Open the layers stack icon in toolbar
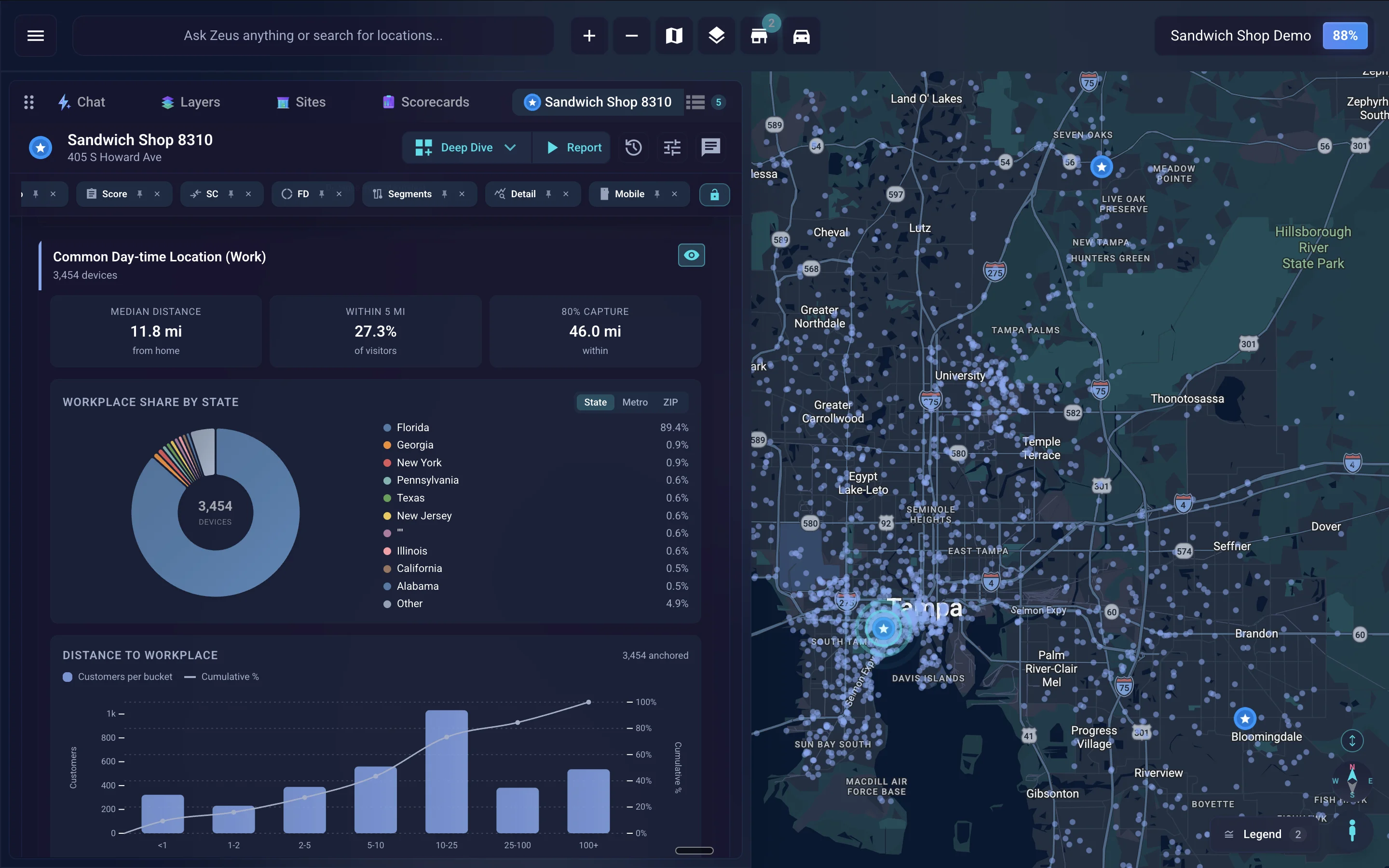1389x868 pixels. [x=716, y=36]
